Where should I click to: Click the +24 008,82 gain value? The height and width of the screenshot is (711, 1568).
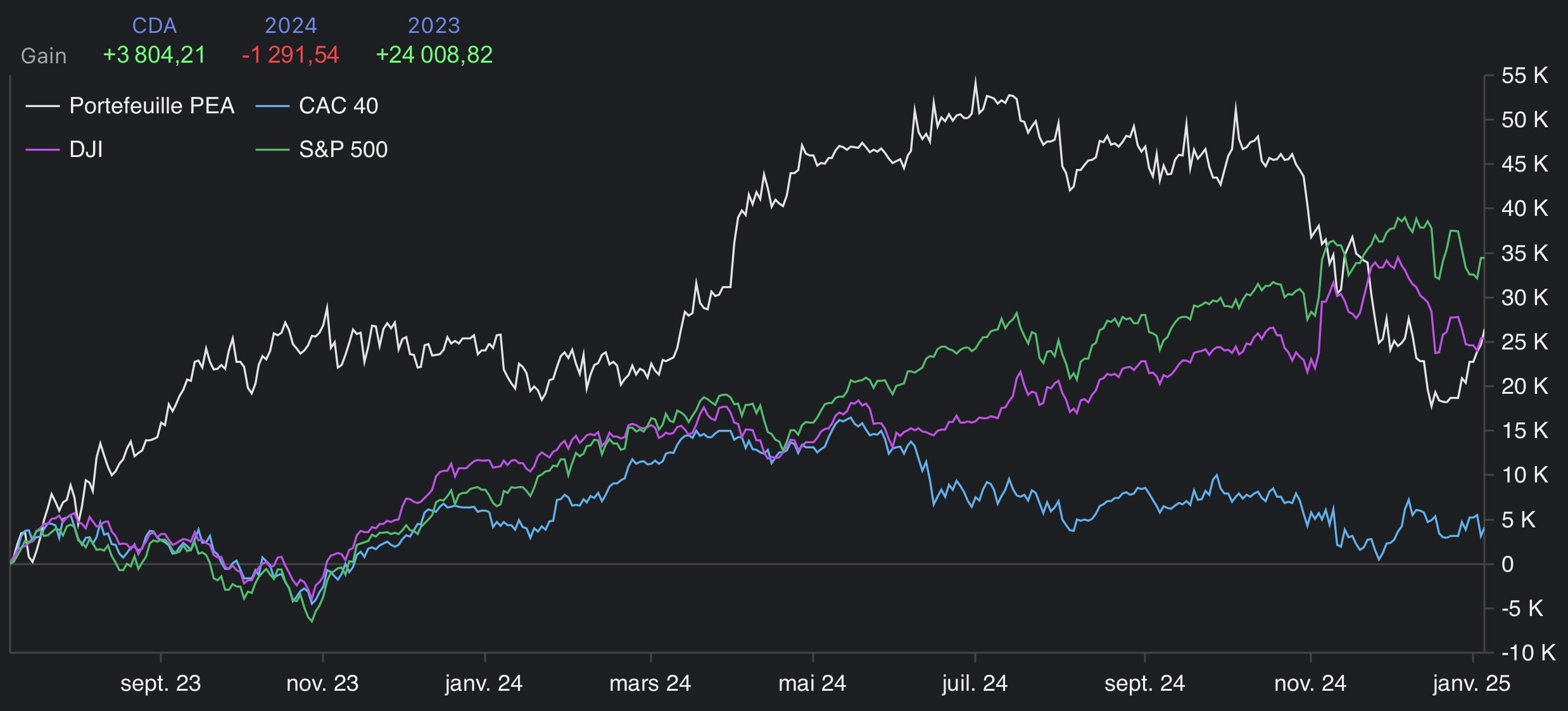pos(434,55)
